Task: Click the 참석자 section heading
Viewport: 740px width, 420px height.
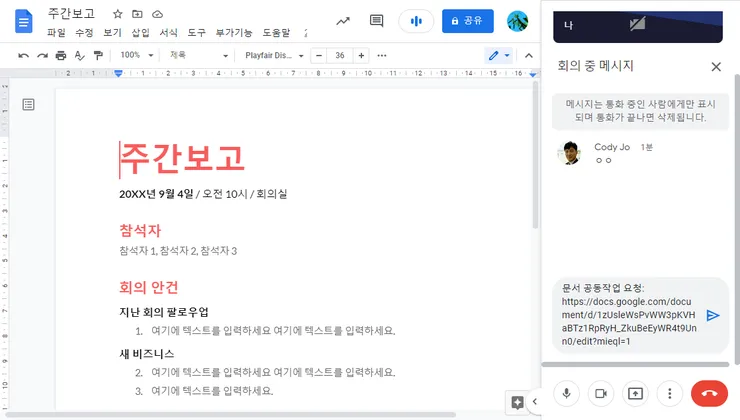Action: click(140, 230)
